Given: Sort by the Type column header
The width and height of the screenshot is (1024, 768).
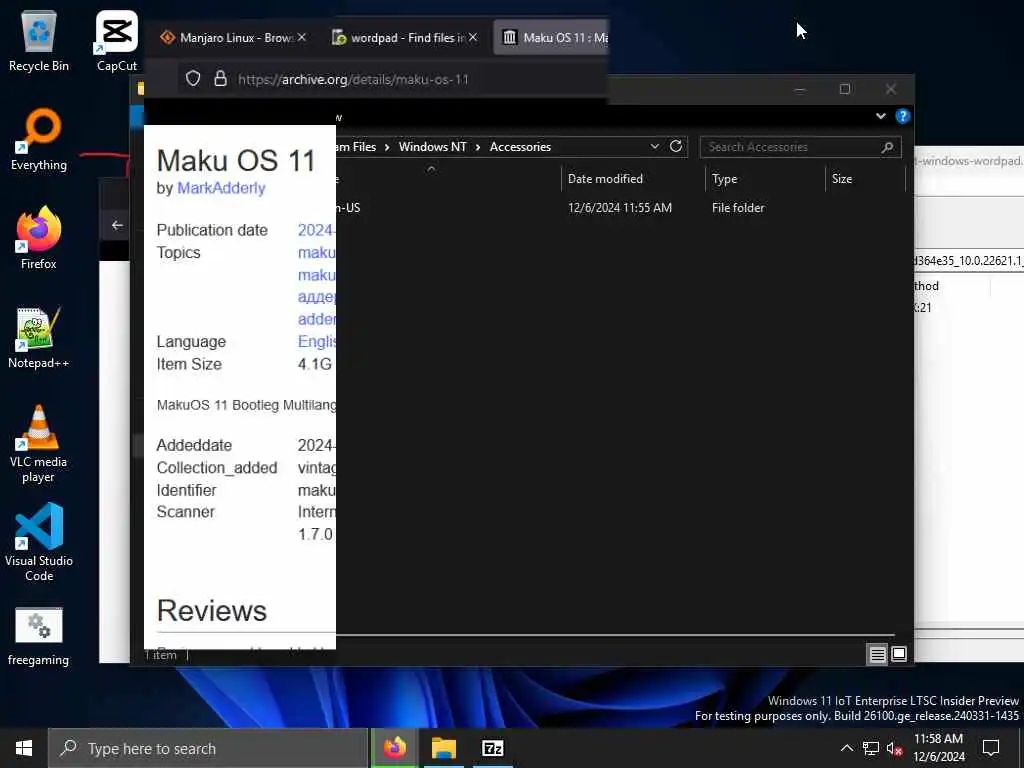Looking at the screenshot, I should click(x=765, y=179).
